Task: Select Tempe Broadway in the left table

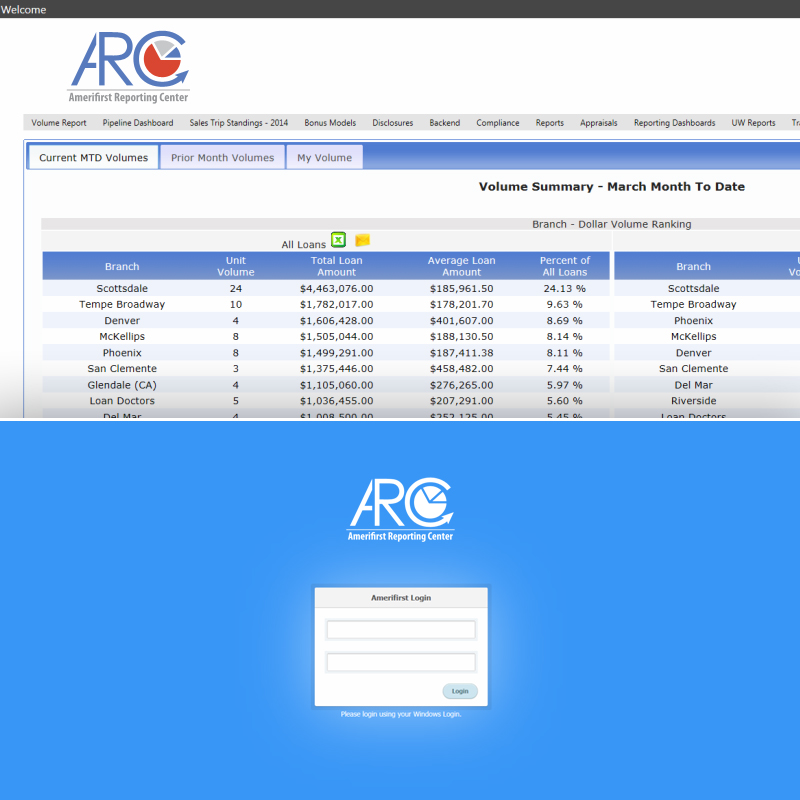Action: point(122,304)
